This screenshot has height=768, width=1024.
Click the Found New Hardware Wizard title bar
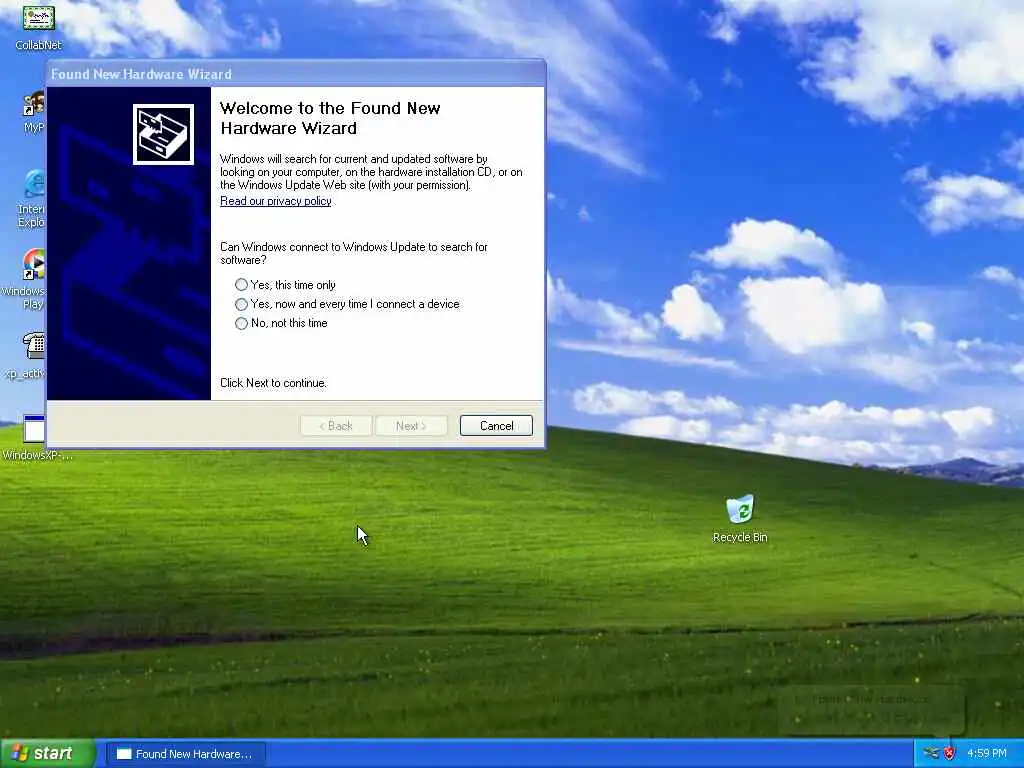coord(295,74)
